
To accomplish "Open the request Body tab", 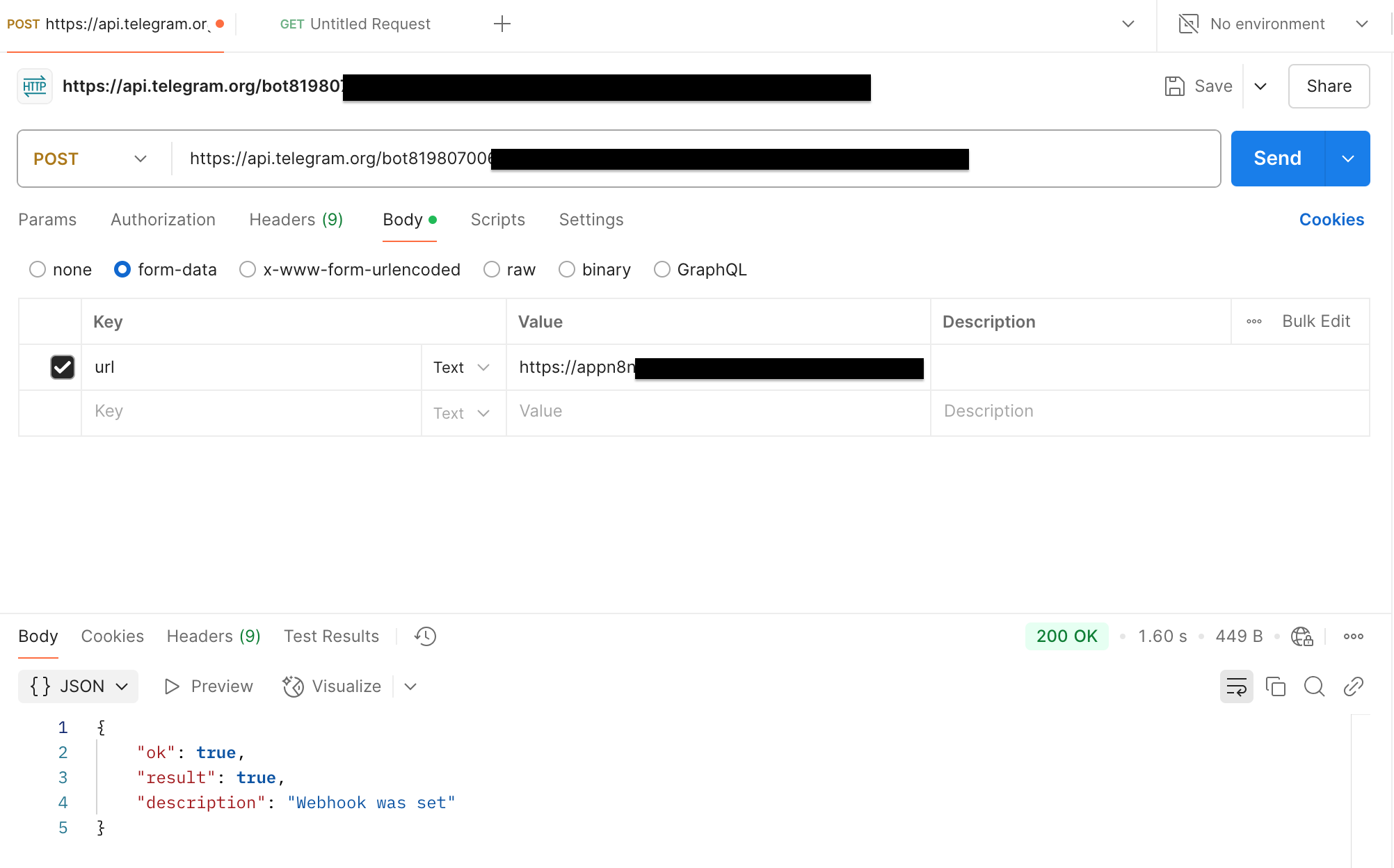I will point(410,220).
